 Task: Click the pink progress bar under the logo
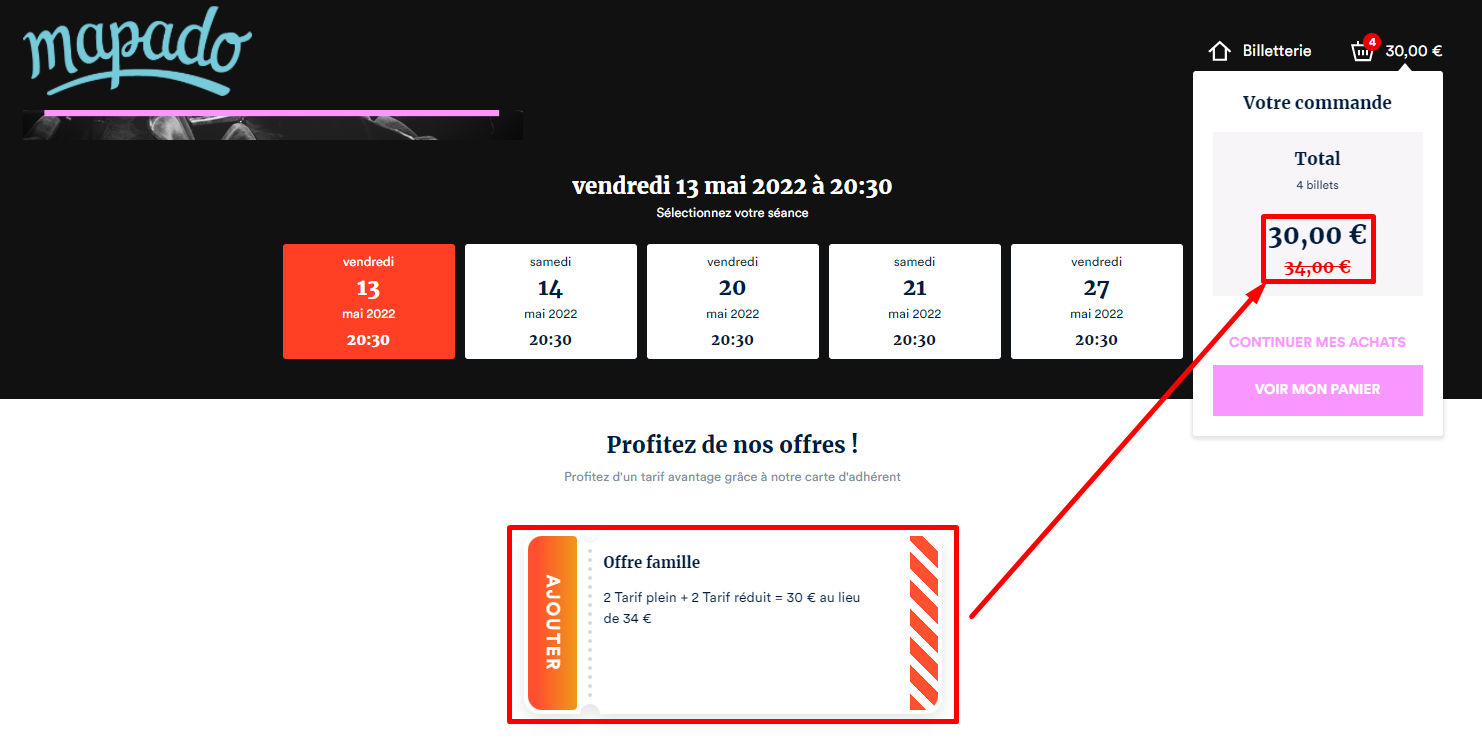271,113
